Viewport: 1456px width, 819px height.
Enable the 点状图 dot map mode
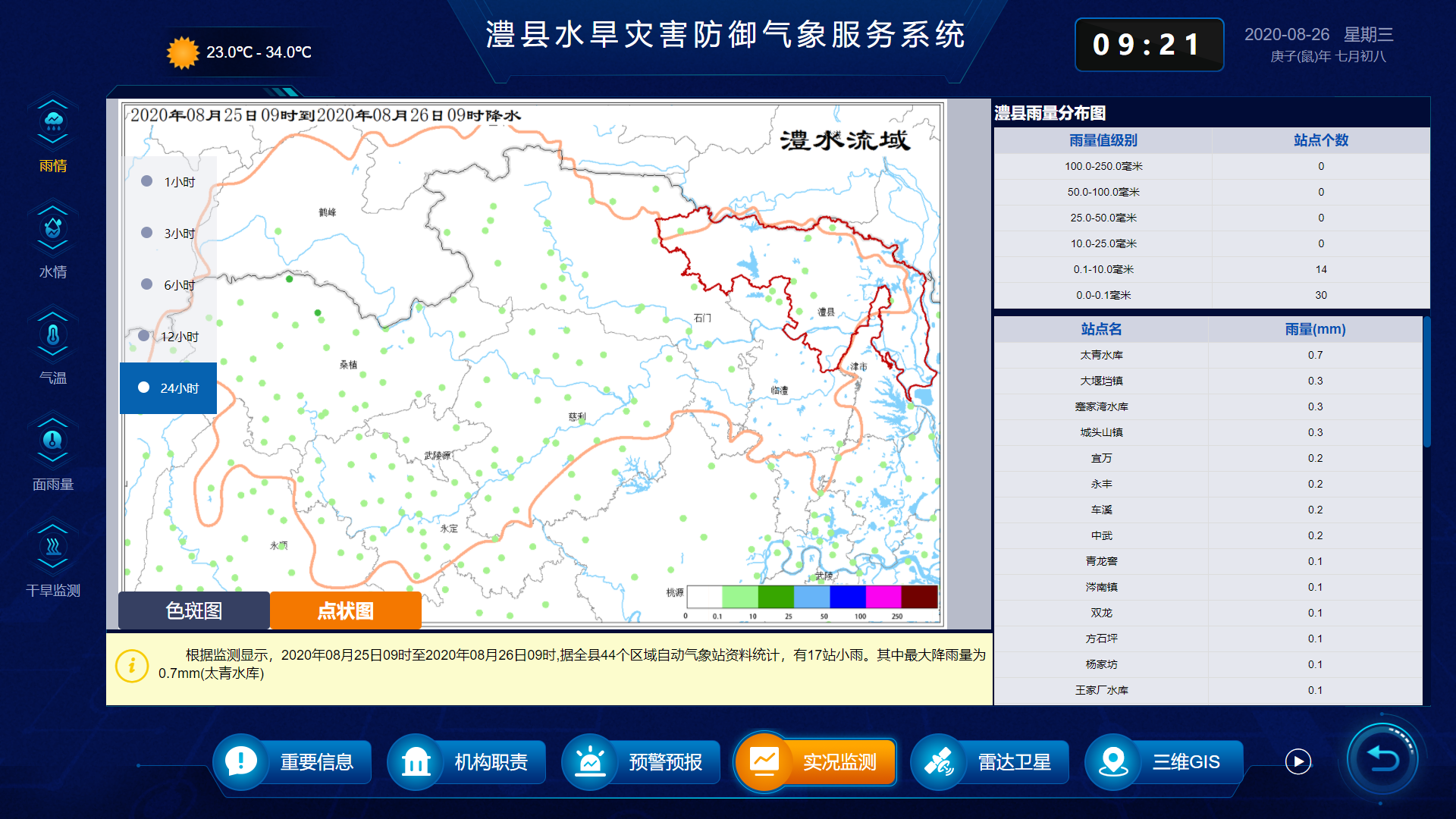(345, 610)
